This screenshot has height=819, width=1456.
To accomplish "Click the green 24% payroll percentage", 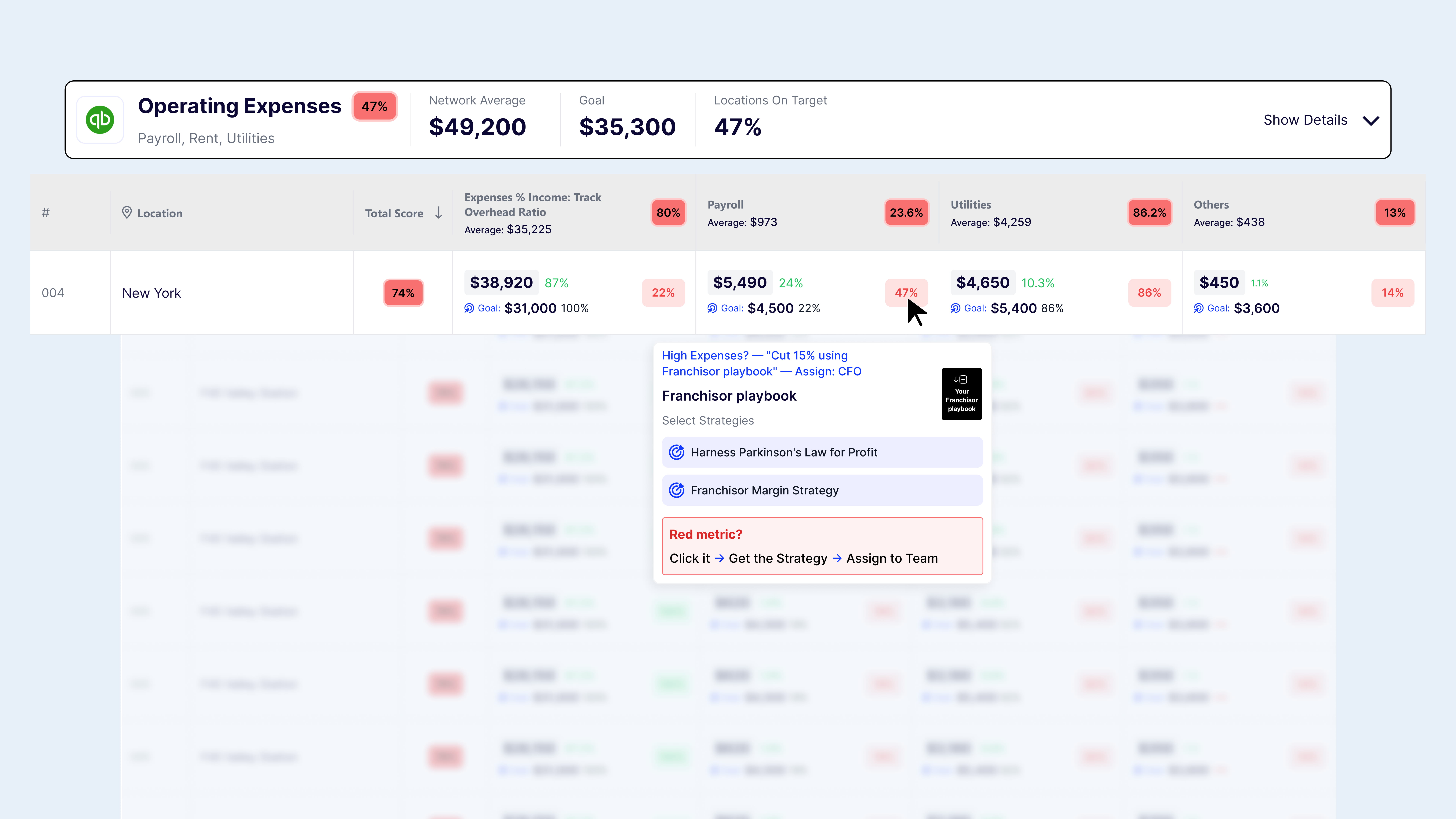I will click(x=791, y=283).
